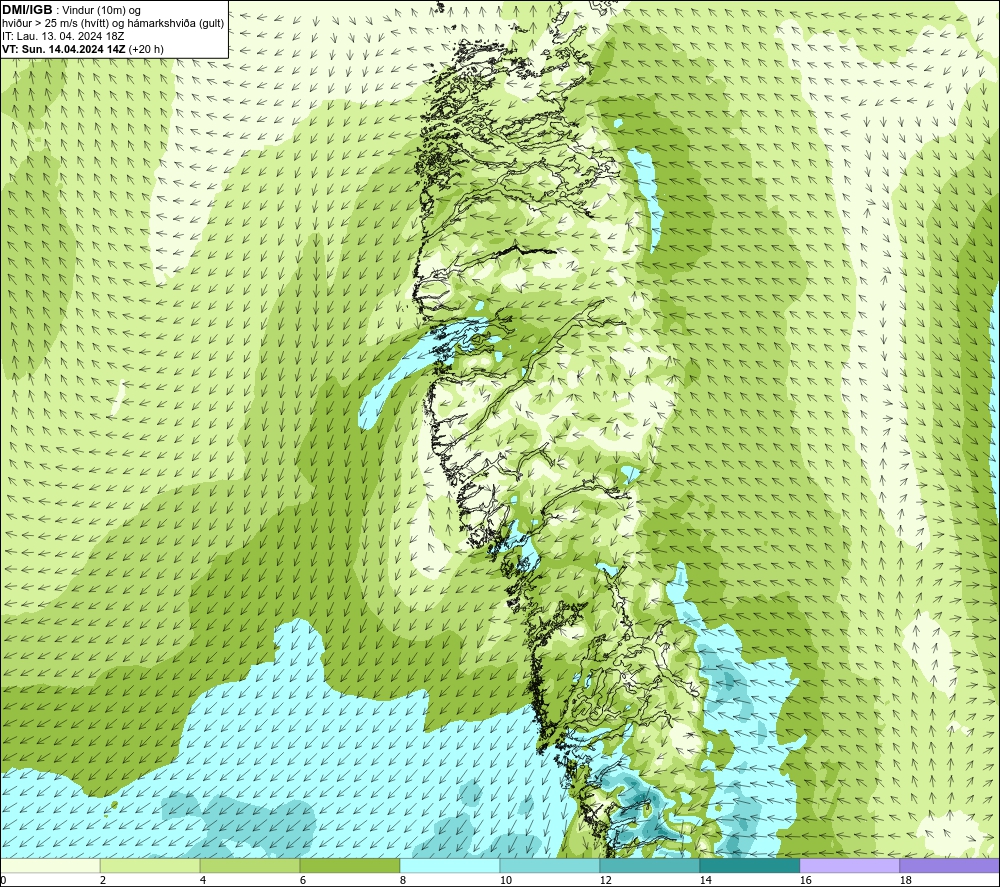
Task: Click the scale label '2'
Action: (103, 881)
